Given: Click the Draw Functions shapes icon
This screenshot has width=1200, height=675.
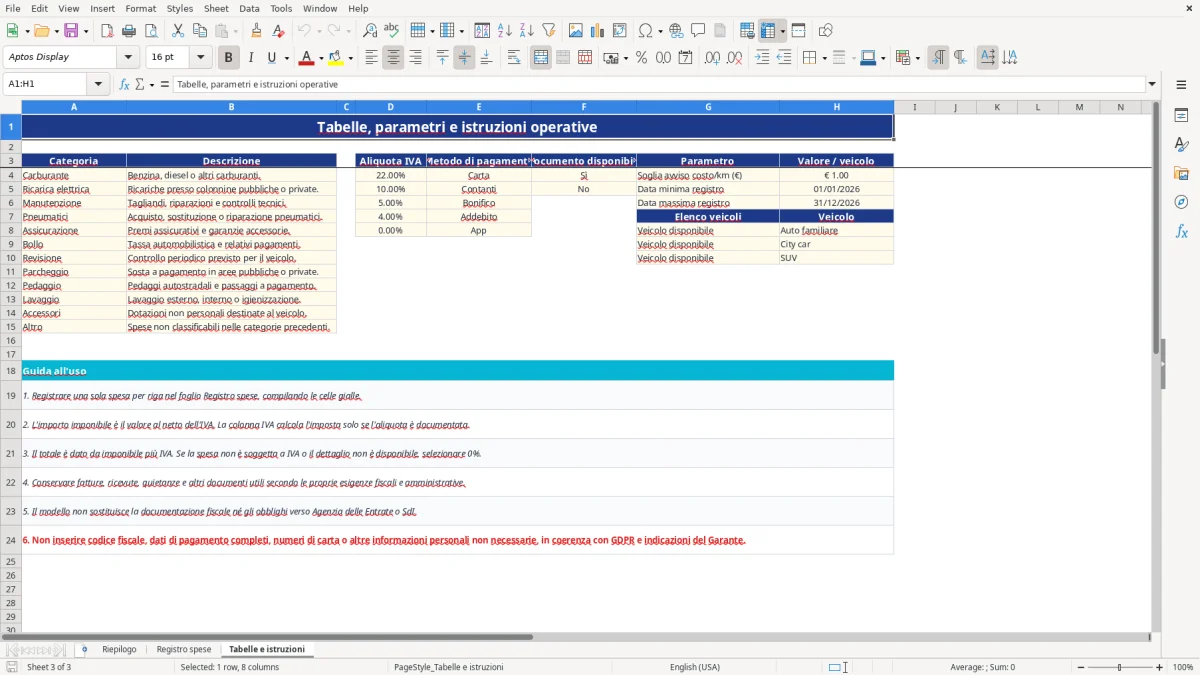Looking at the screenshot, I should (x=826, y=31).
